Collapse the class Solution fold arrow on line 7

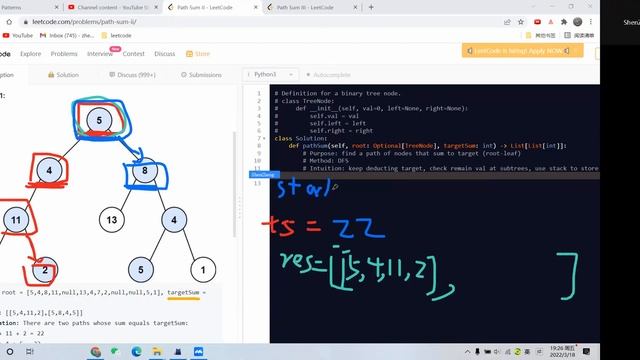(264, 138)
